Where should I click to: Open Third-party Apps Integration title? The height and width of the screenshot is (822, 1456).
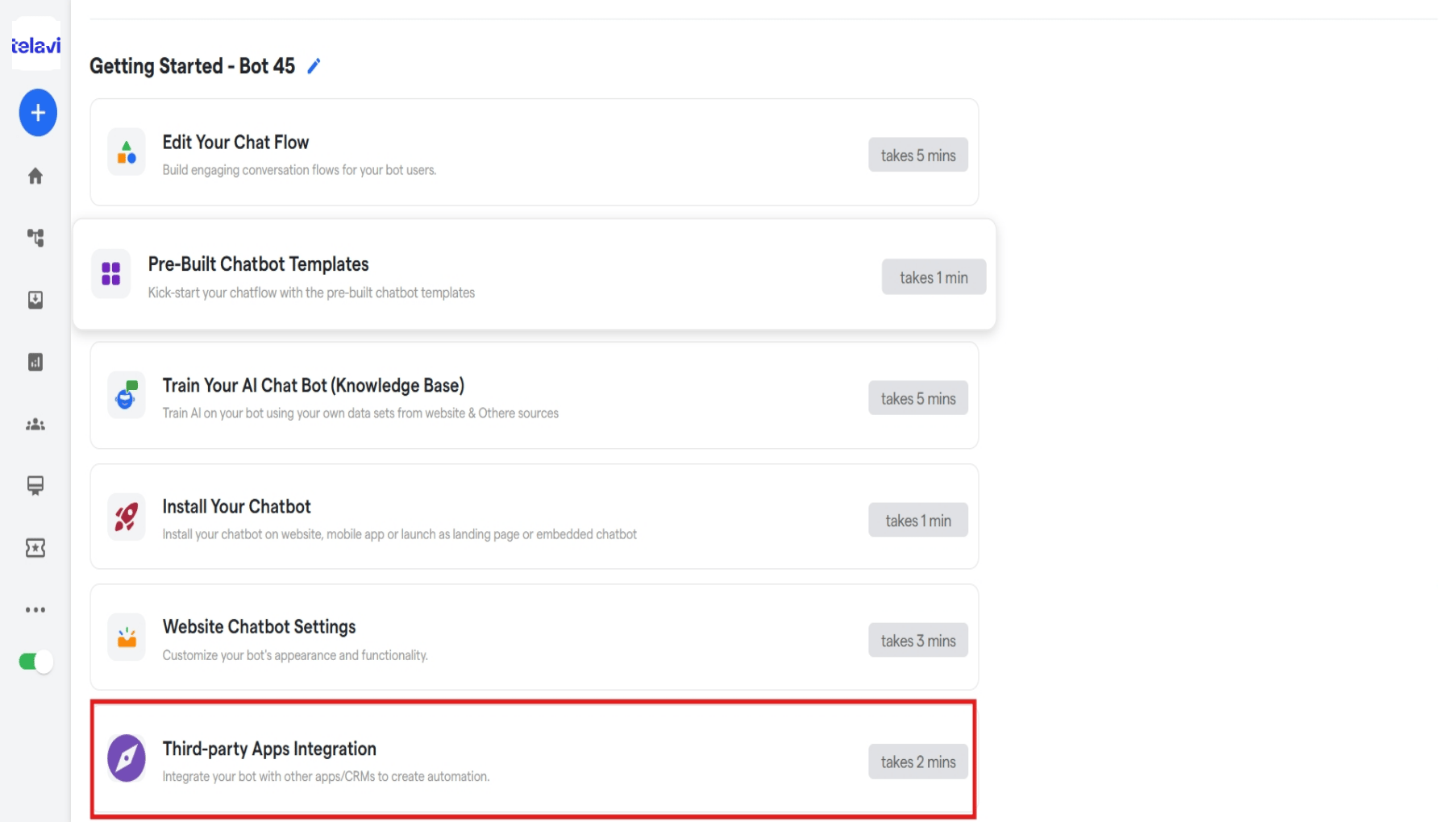269,749
